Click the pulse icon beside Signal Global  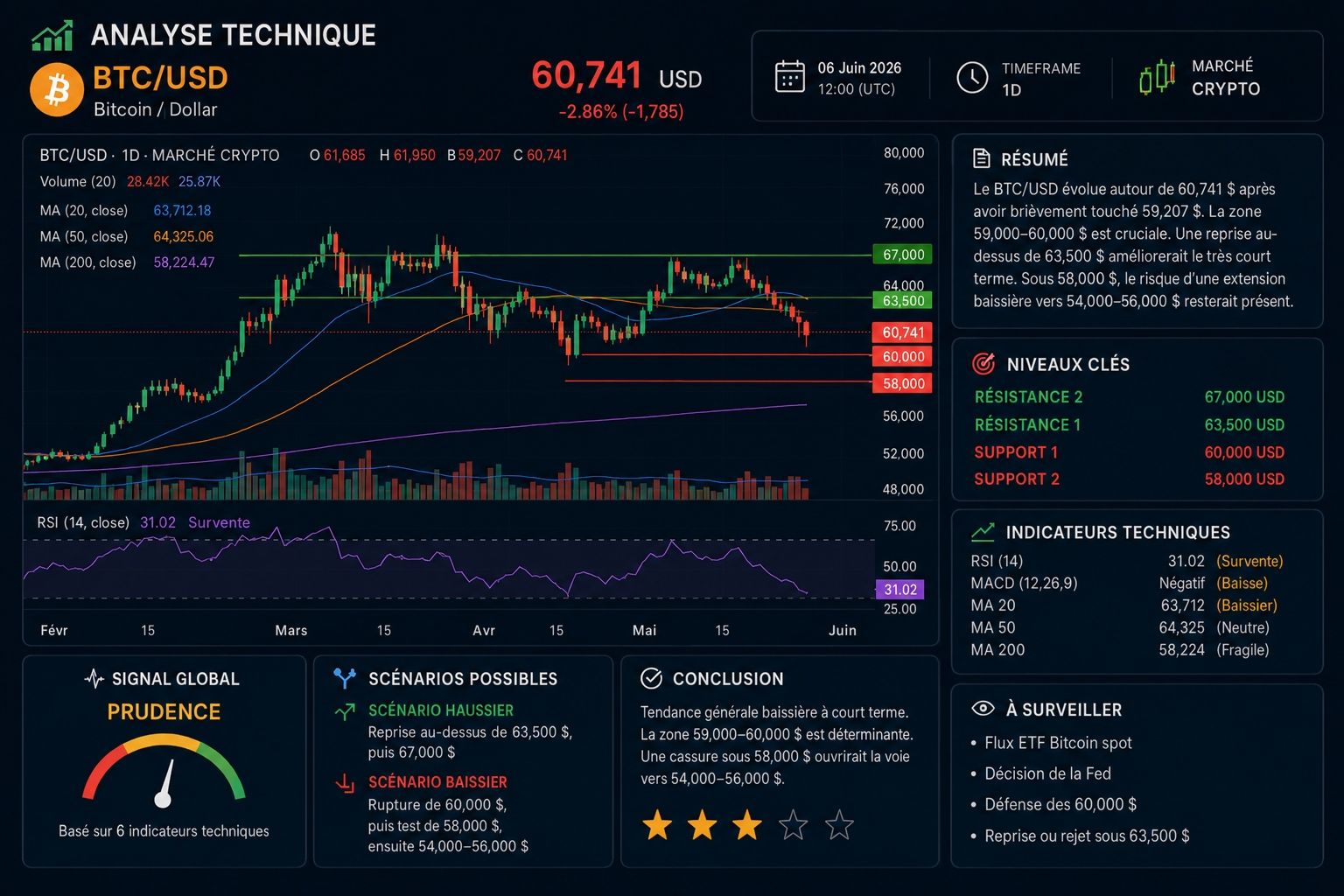coord(94,678)
